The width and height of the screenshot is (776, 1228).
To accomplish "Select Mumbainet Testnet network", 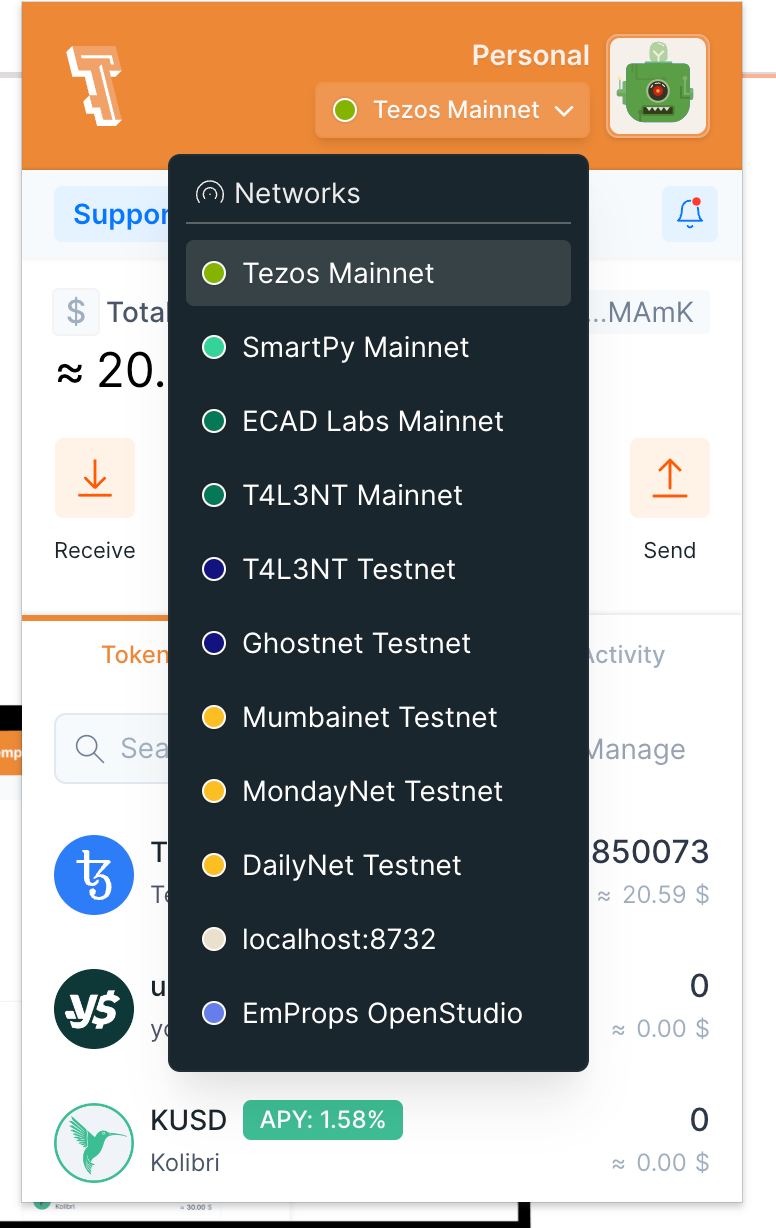I will pos(378,717).
